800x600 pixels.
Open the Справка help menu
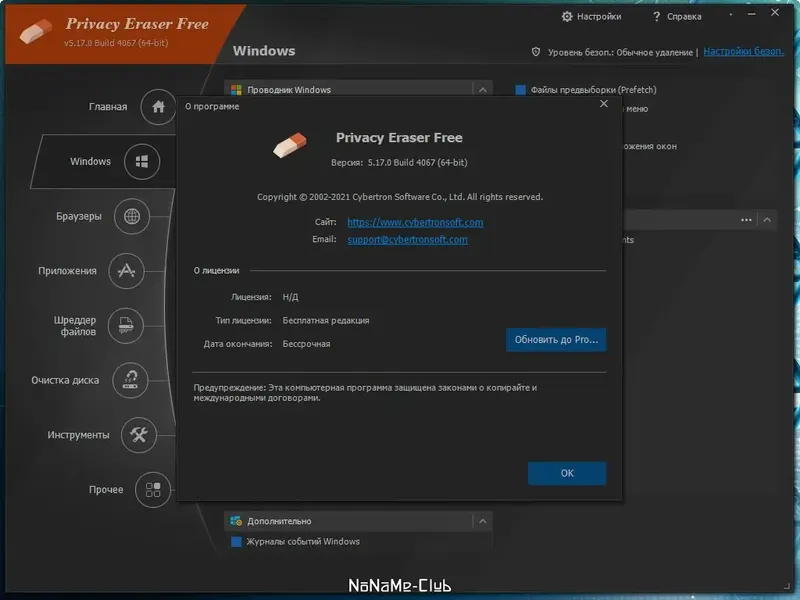coord(677,16)
